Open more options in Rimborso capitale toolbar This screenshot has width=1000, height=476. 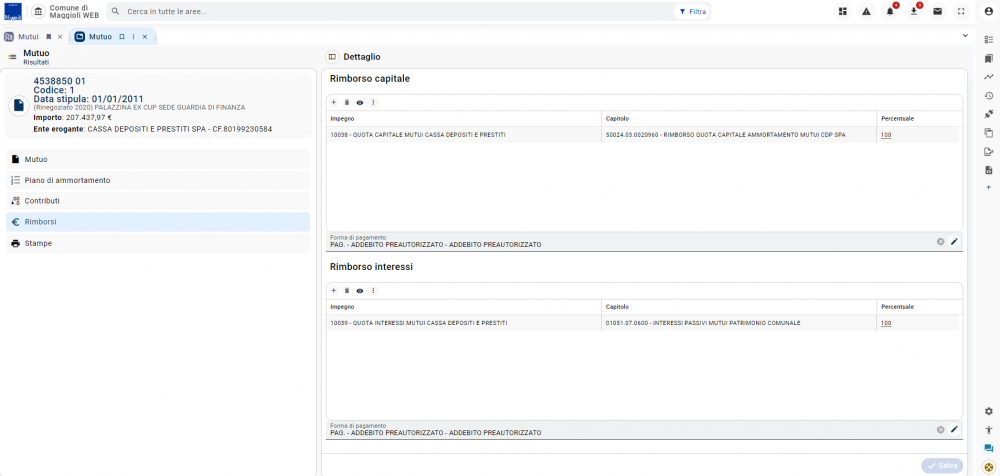pos(373,102)
